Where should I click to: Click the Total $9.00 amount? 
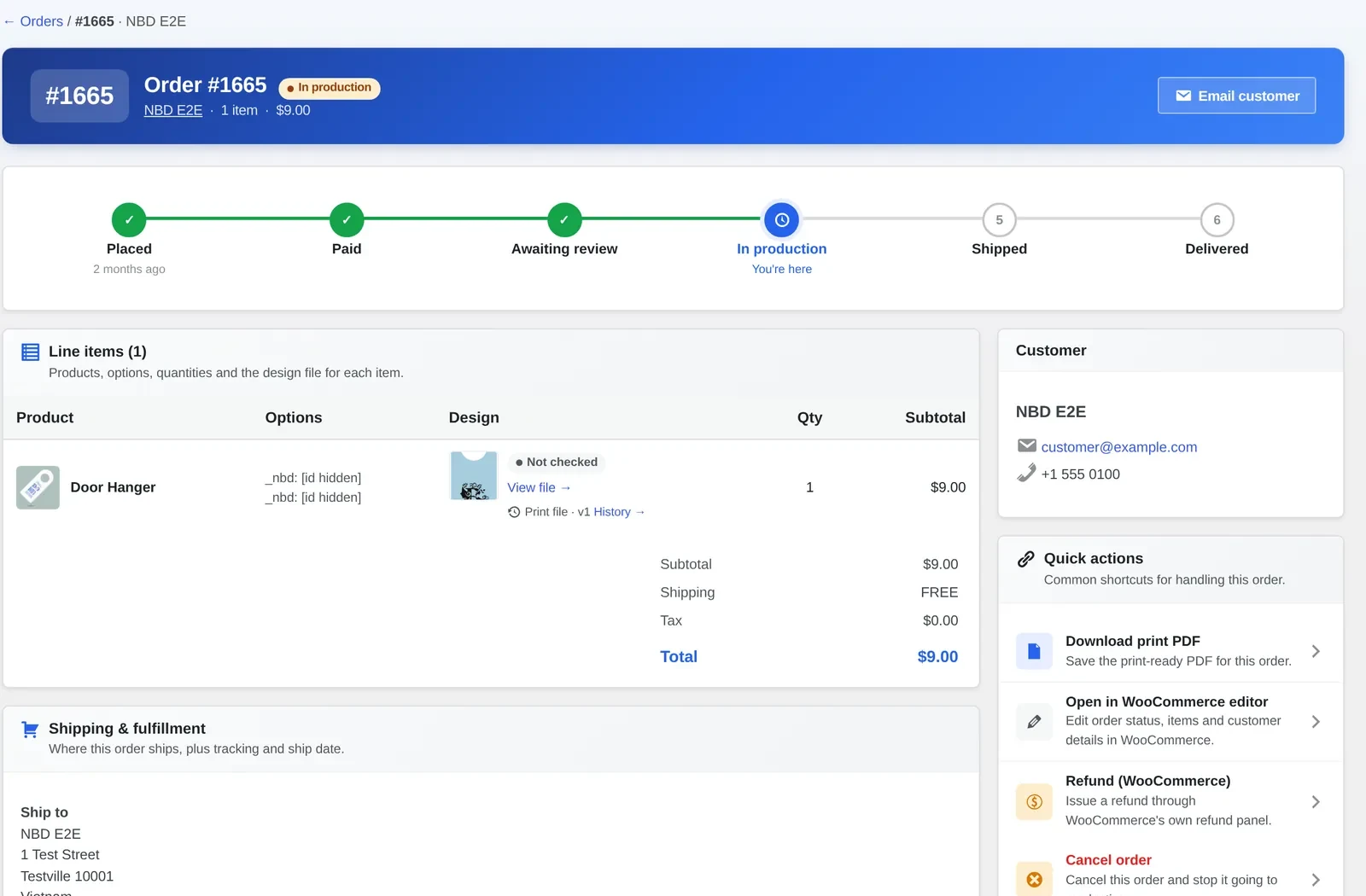[937, 656]
